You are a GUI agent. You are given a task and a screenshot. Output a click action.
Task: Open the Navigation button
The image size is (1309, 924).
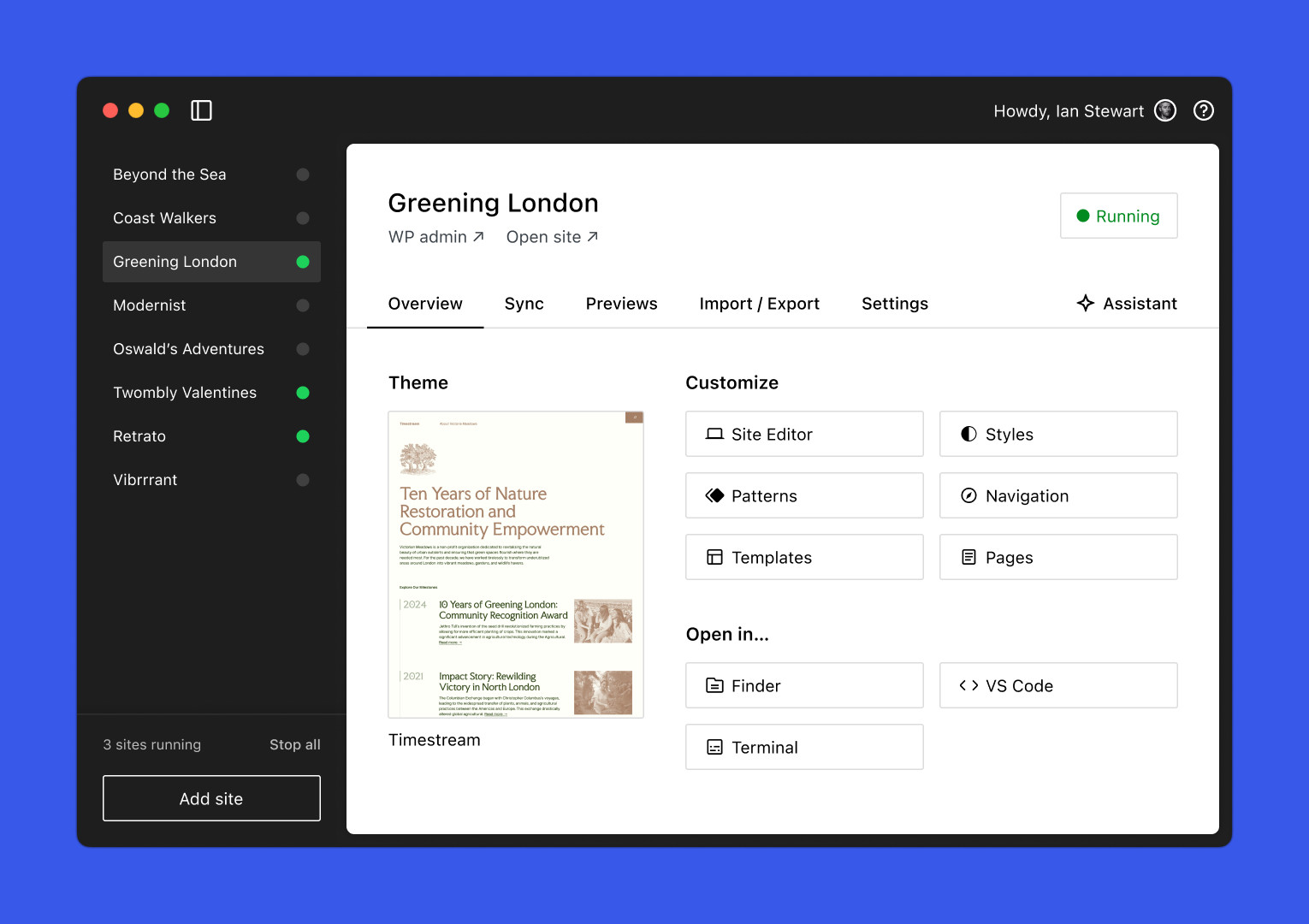(x=1058, y=495)
